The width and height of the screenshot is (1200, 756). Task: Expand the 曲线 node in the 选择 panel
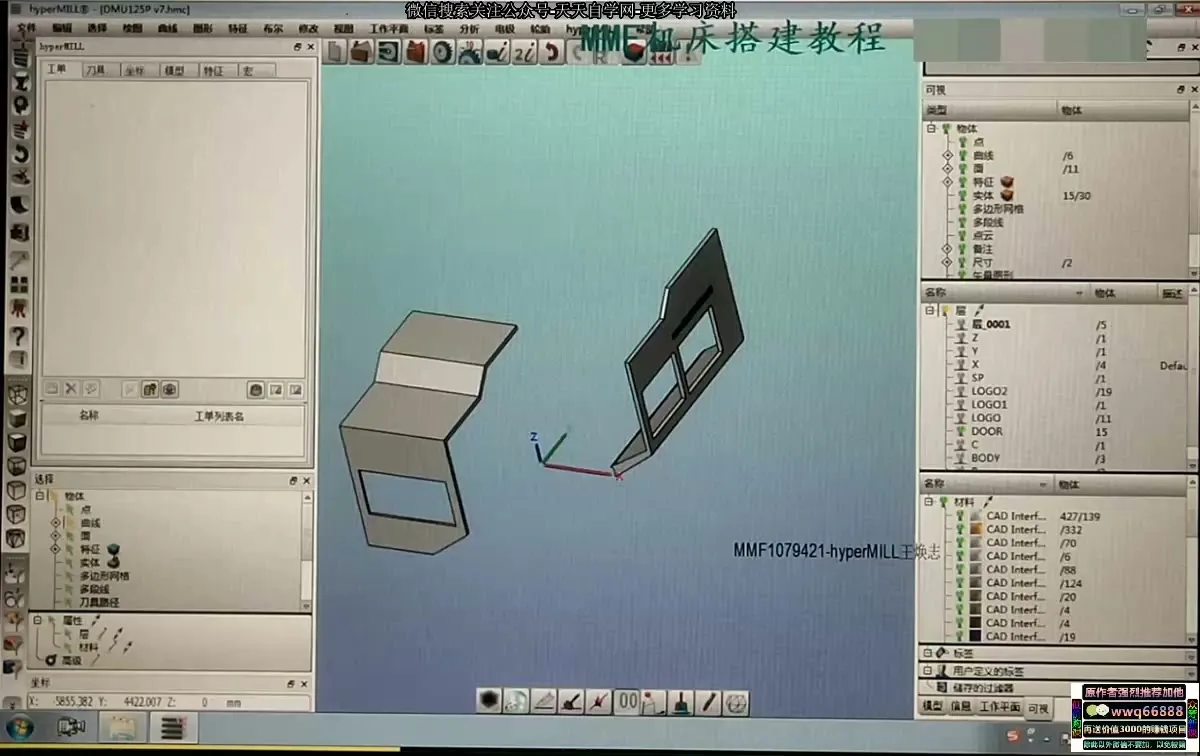click(x=55, y=523)
